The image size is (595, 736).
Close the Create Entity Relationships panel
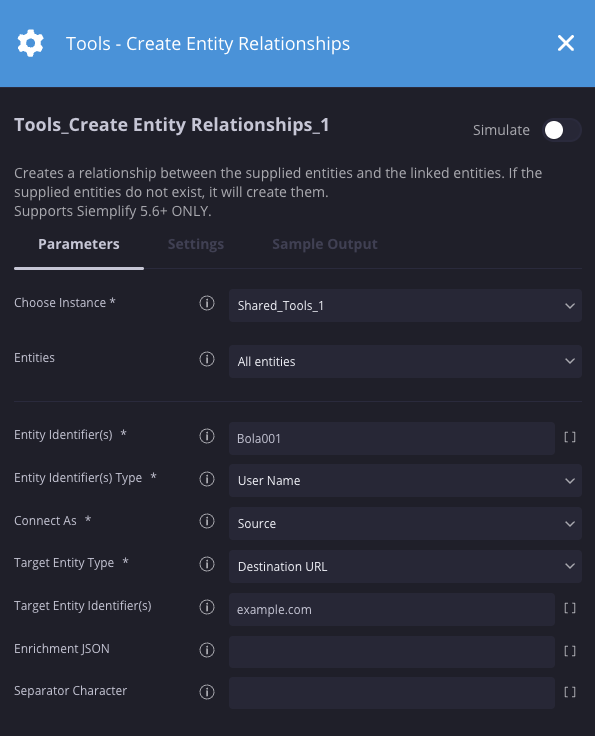click(566, 43)
